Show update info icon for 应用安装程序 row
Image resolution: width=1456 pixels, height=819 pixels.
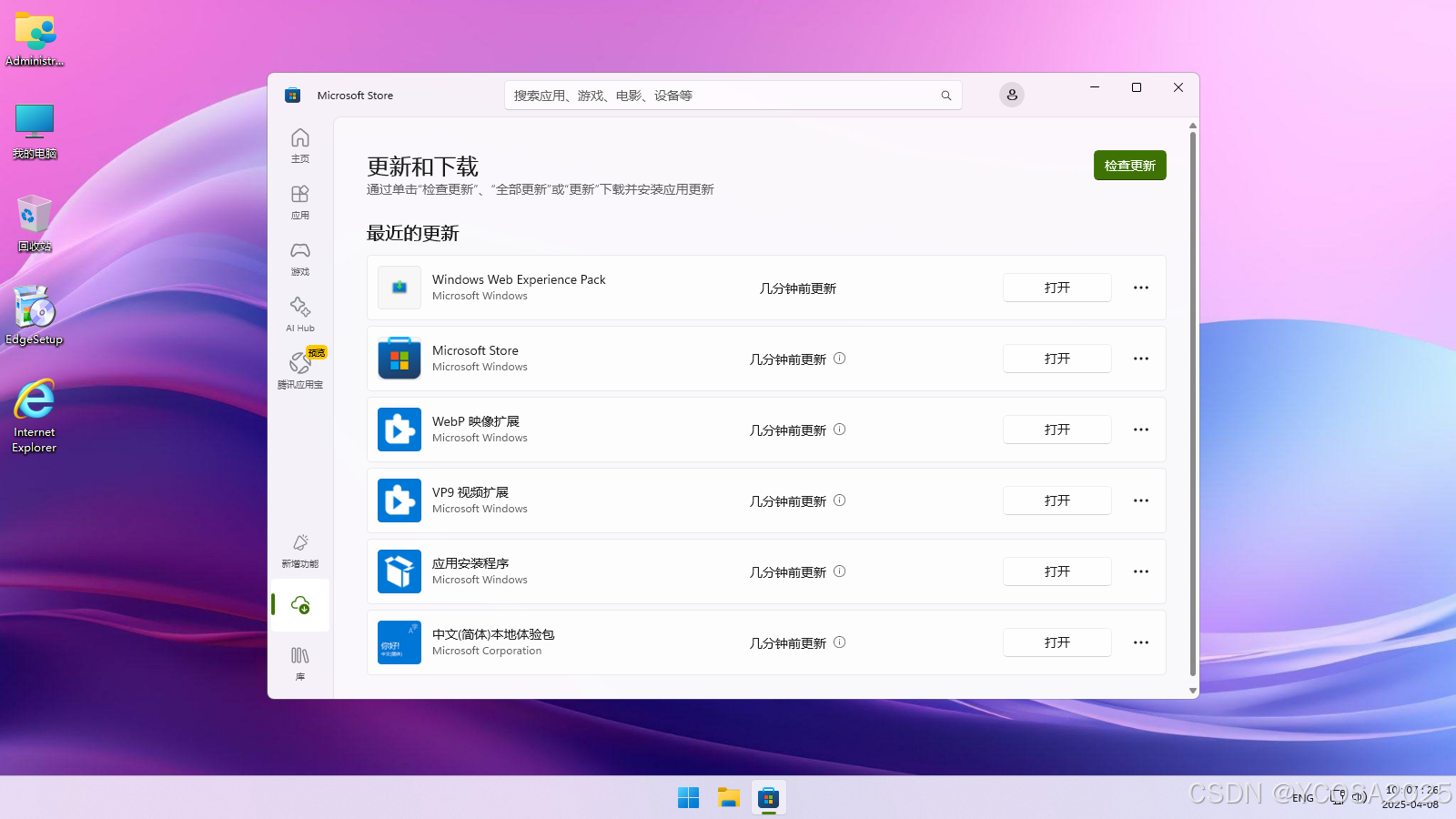coord(840,571)
